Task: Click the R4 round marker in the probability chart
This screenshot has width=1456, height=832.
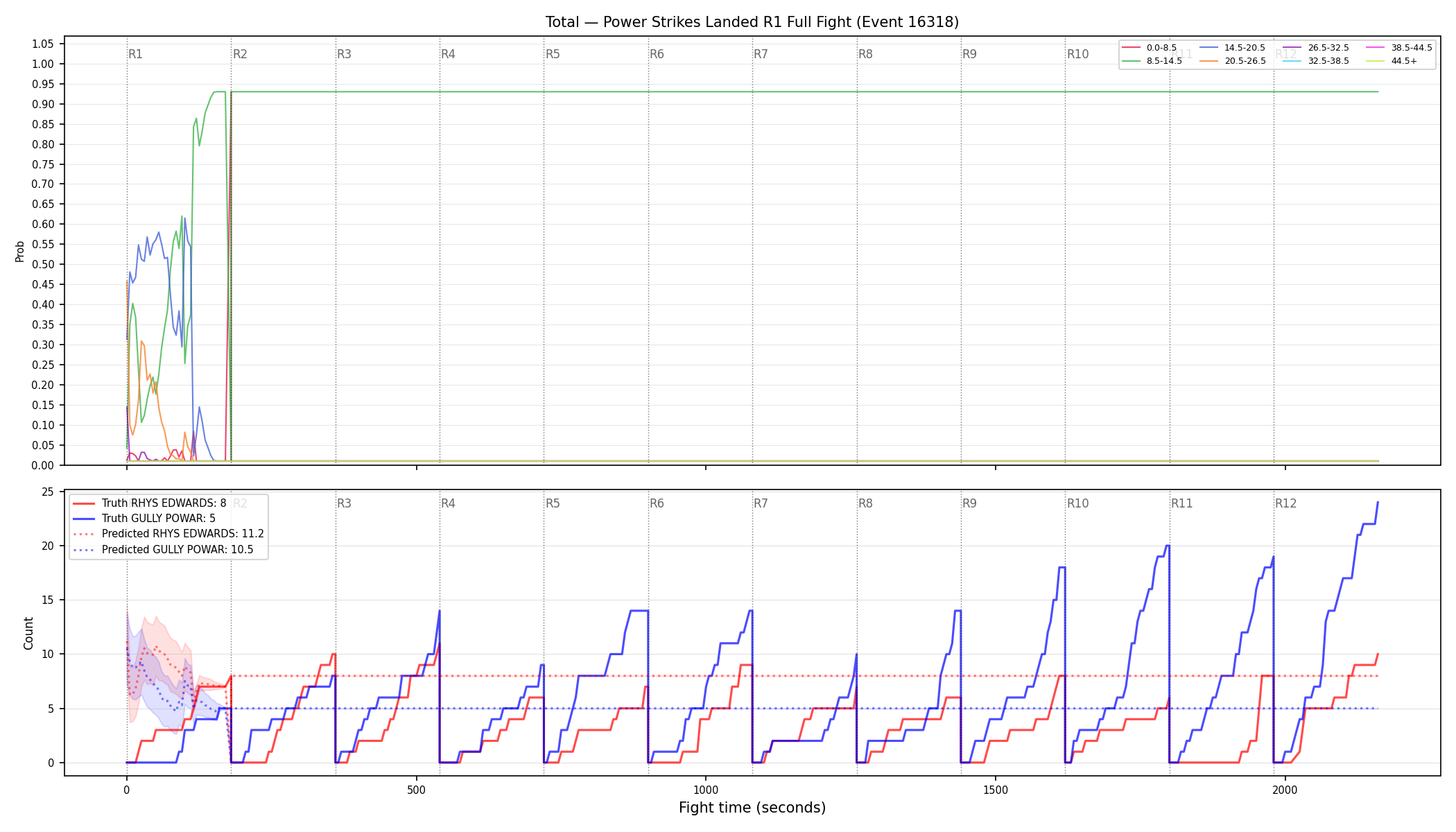Action: [448, 54]
